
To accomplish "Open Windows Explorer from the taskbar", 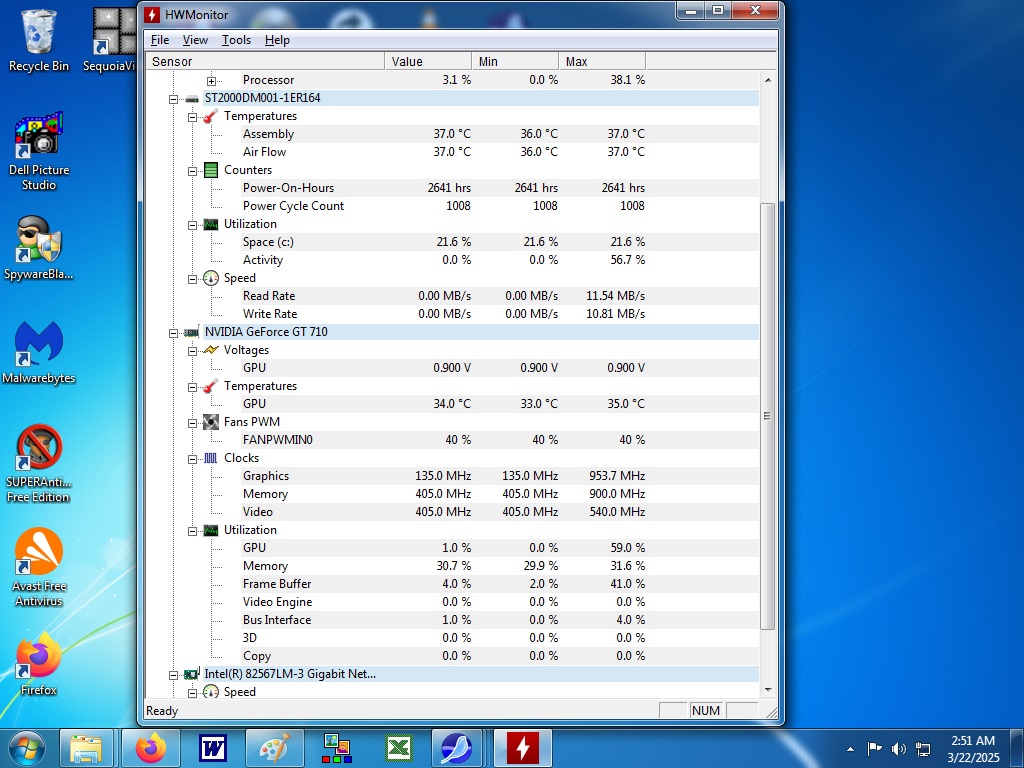I will pos(86,748).
